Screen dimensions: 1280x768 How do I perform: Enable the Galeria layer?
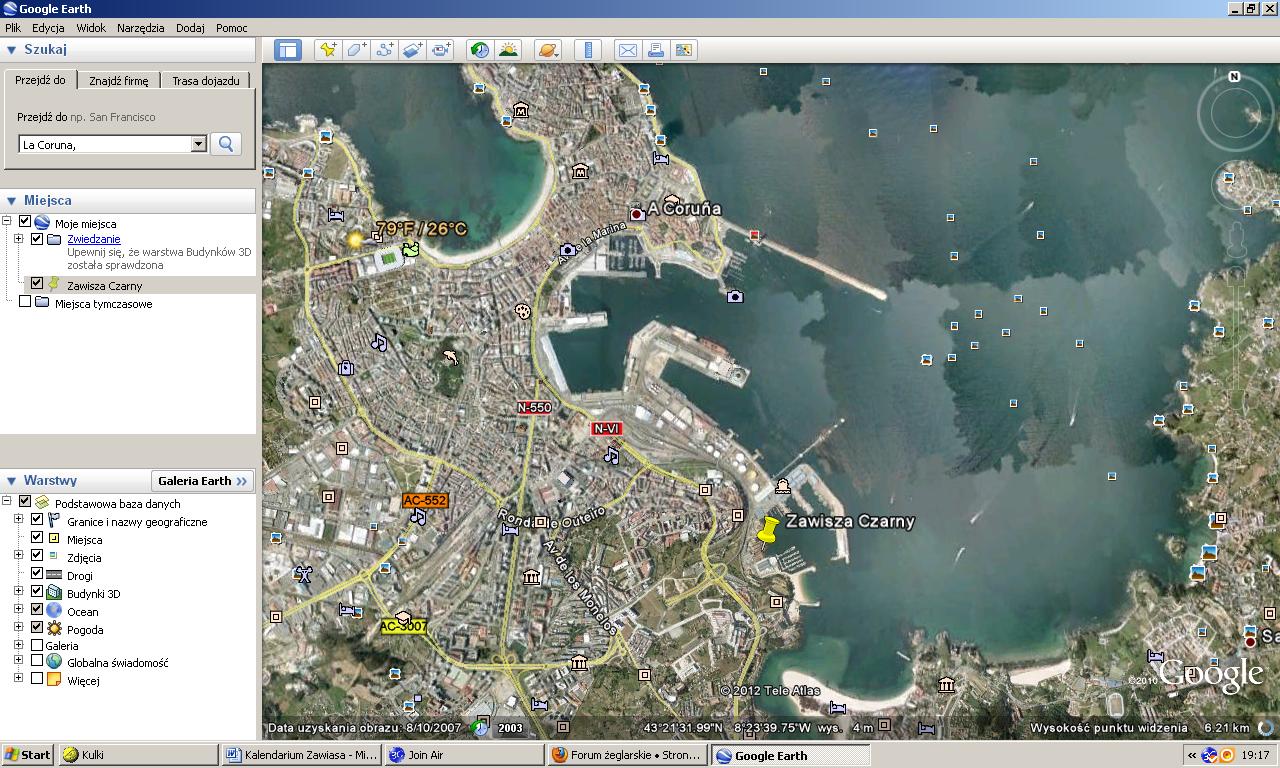click(37, 645)
